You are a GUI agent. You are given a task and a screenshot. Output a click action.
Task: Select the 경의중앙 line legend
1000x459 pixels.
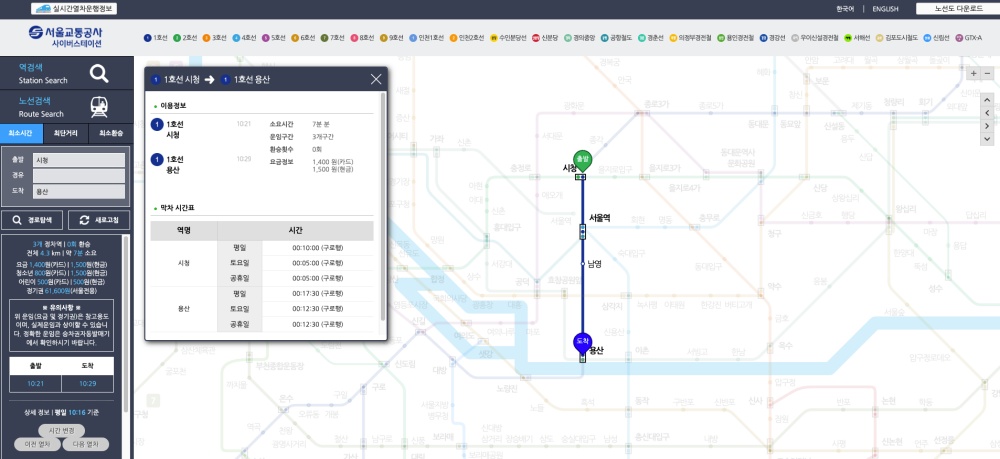point(580,38)
